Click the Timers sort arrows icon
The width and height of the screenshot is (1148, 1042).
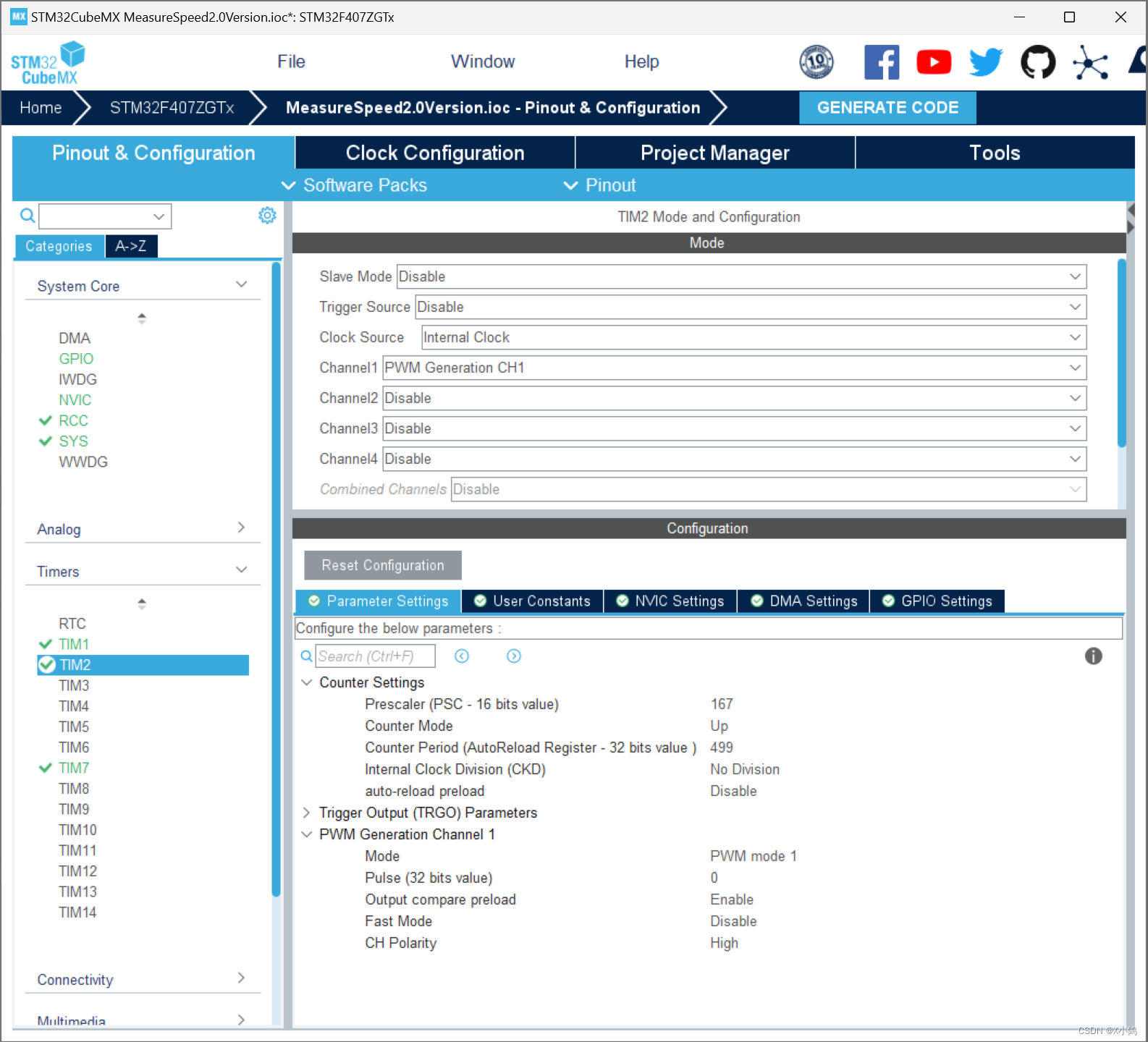click(x=142, y=603)
